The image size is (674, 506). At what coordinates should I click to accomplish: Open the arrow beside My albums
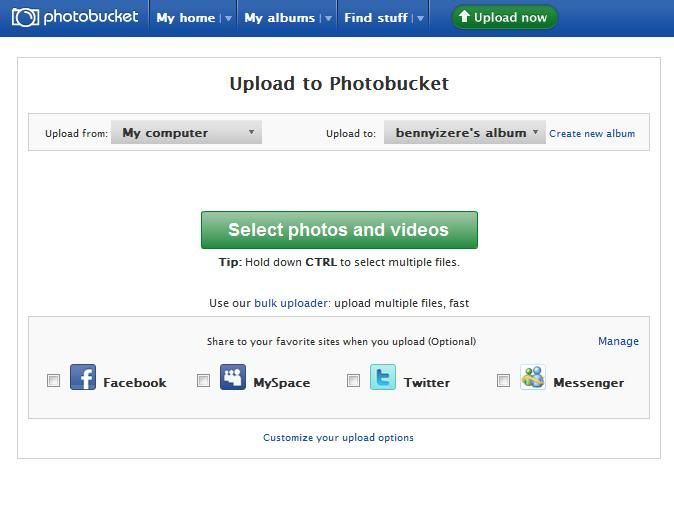(x=327, y=18)
